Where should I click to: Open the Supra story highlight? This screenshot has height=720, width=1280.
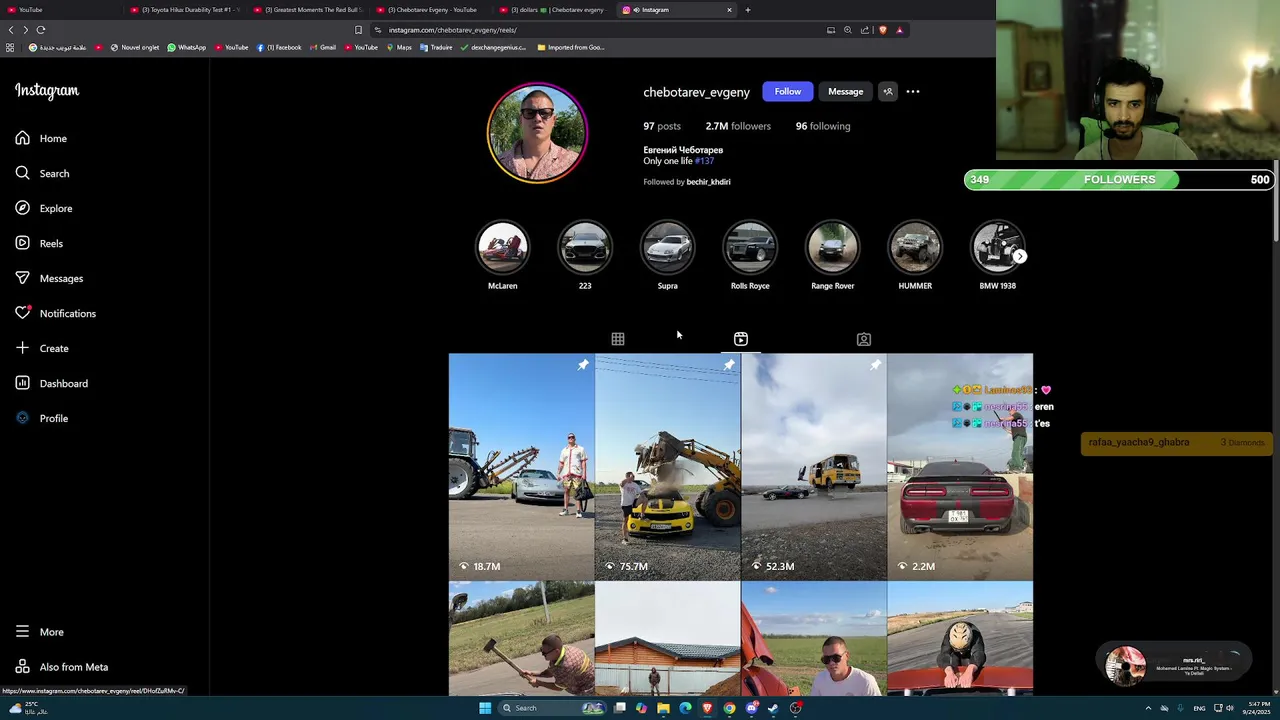tap(667, 256)
